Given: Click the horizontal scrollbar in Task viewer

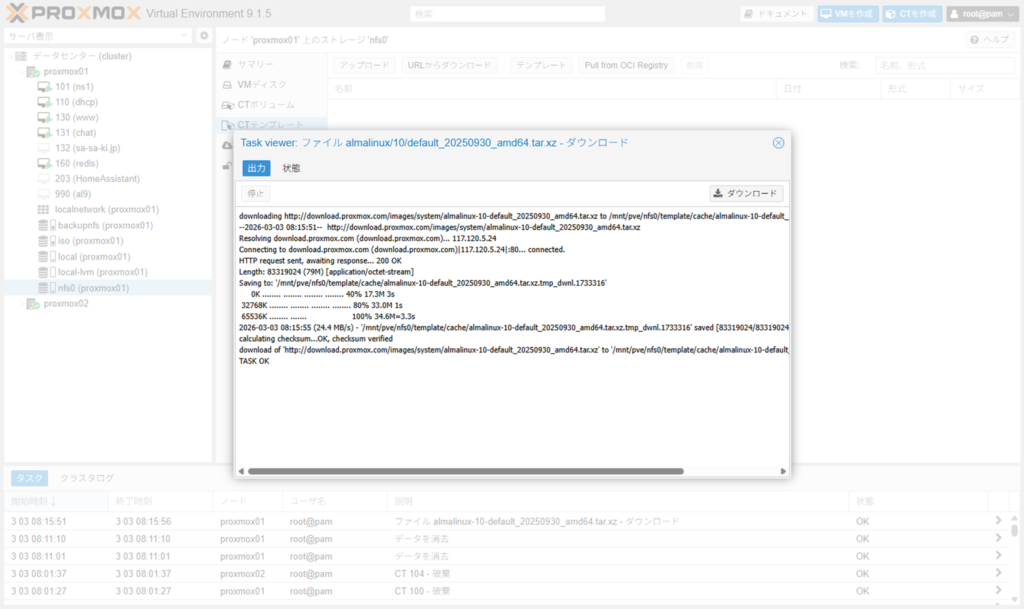Looking at the screenshot, I should pyautogui.click(x=465, y=471).
